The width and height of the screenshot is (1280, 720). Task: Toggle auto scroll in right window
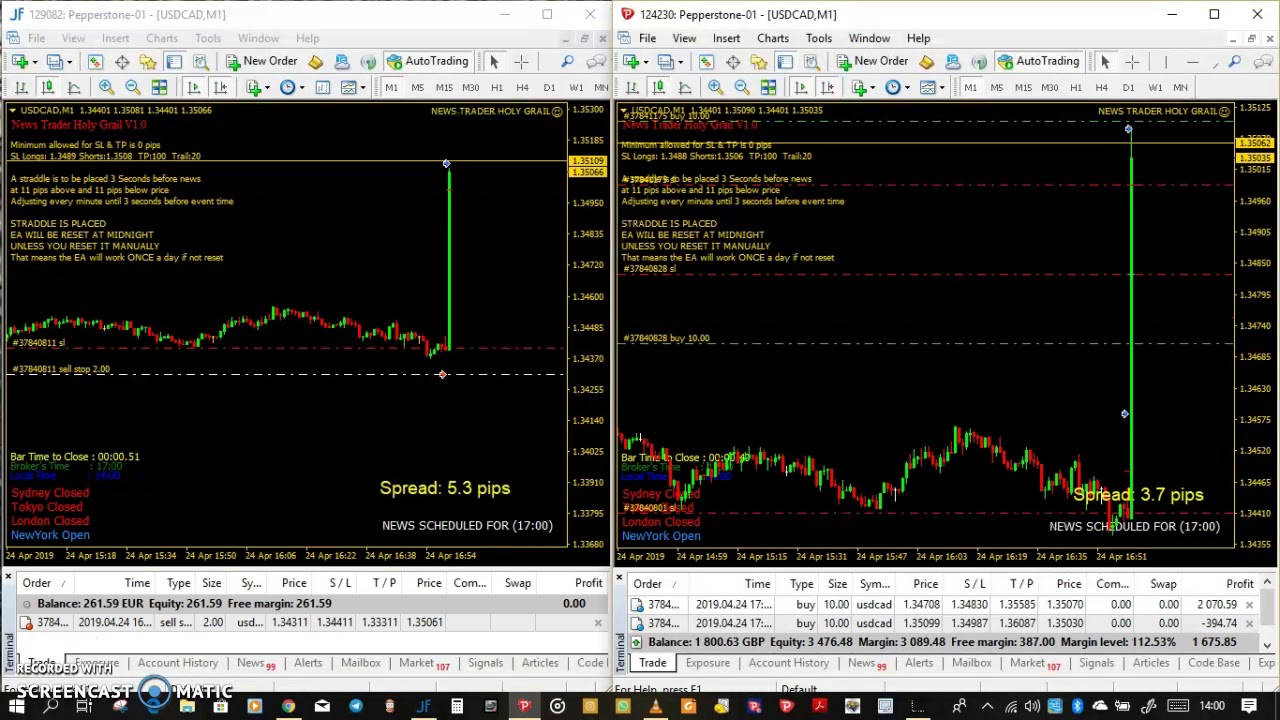click(x=801, y=88)
